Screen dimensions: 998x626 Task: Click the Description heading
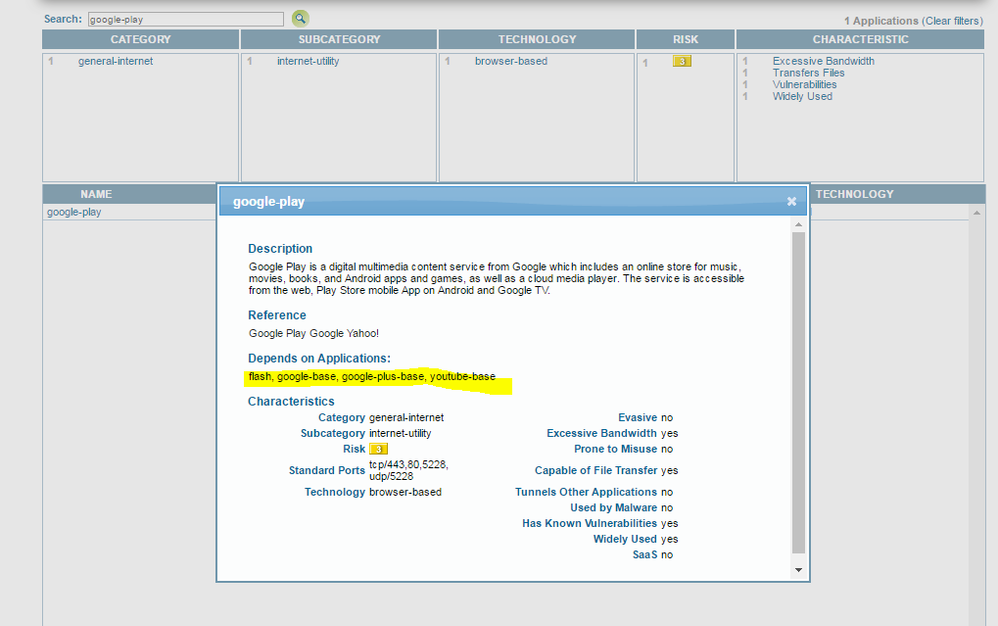click(280, 249)
